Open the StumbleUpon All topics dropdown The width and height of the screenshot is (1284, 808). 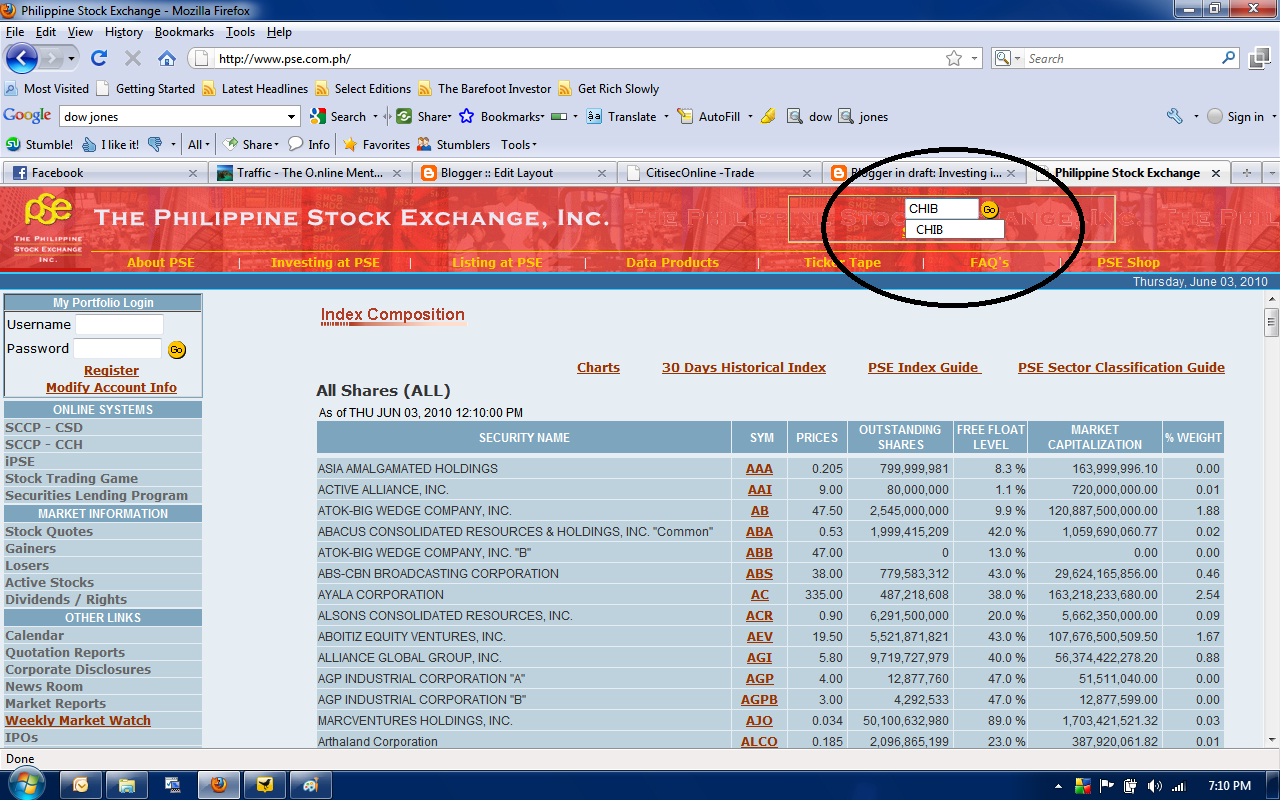point(200,144)
